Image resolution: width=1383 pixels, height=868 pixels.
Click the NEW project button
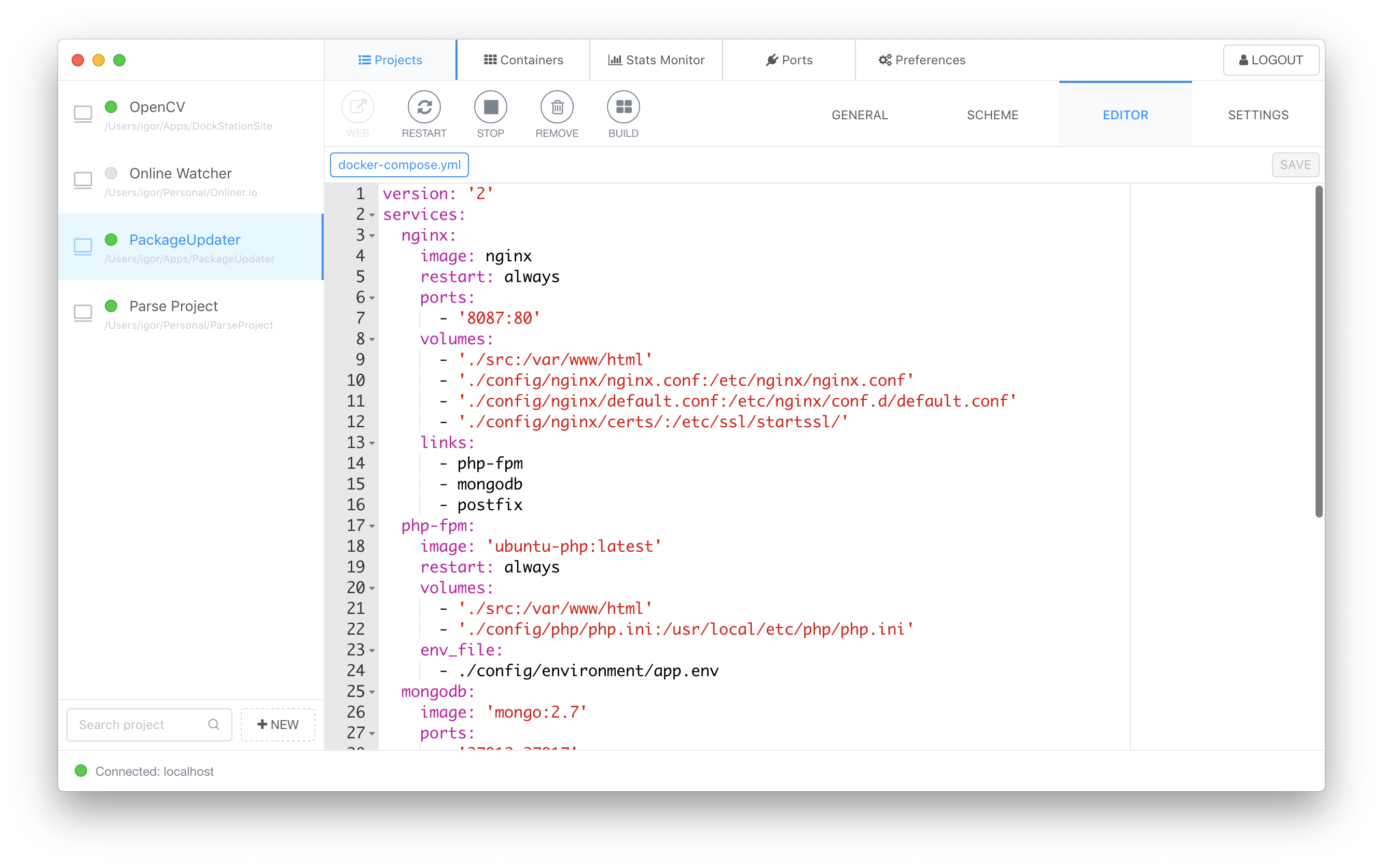[x=278, y=724]
